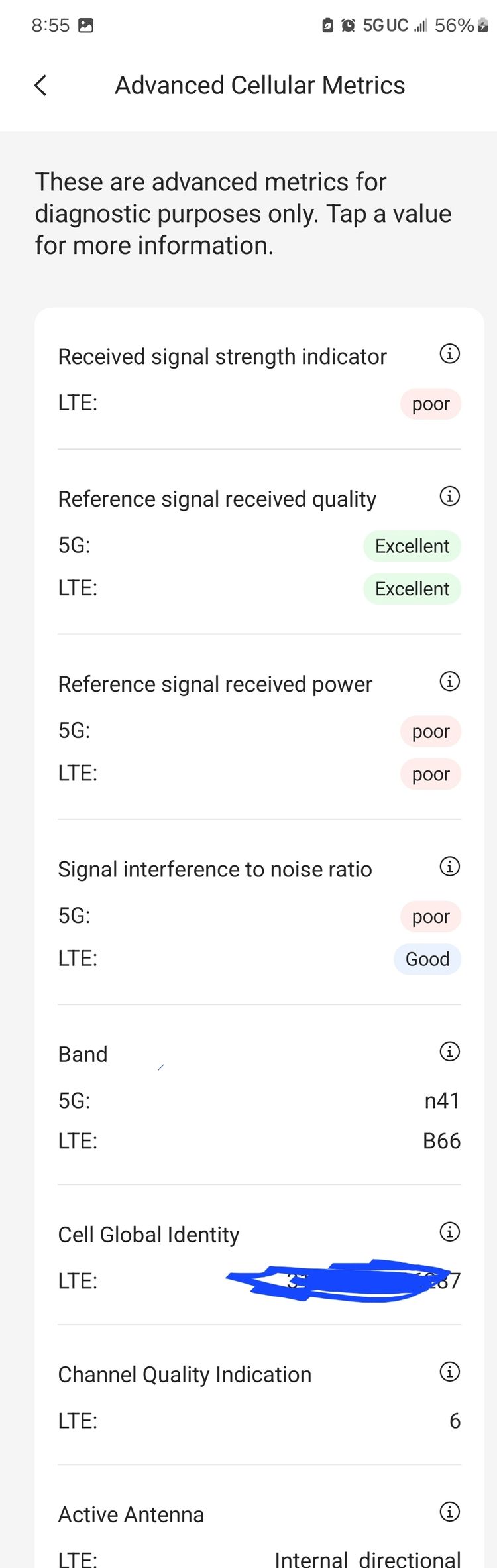Tap the battery percentage in status bar

coord(454,25)
